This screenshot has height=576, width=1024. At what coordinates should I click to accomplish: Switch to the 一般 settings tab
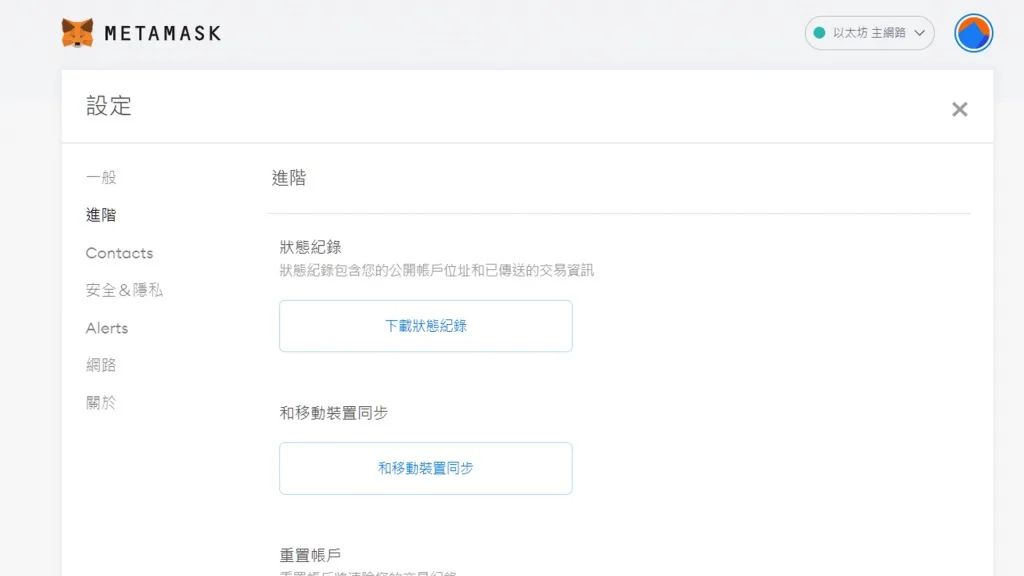coord(101,177)
